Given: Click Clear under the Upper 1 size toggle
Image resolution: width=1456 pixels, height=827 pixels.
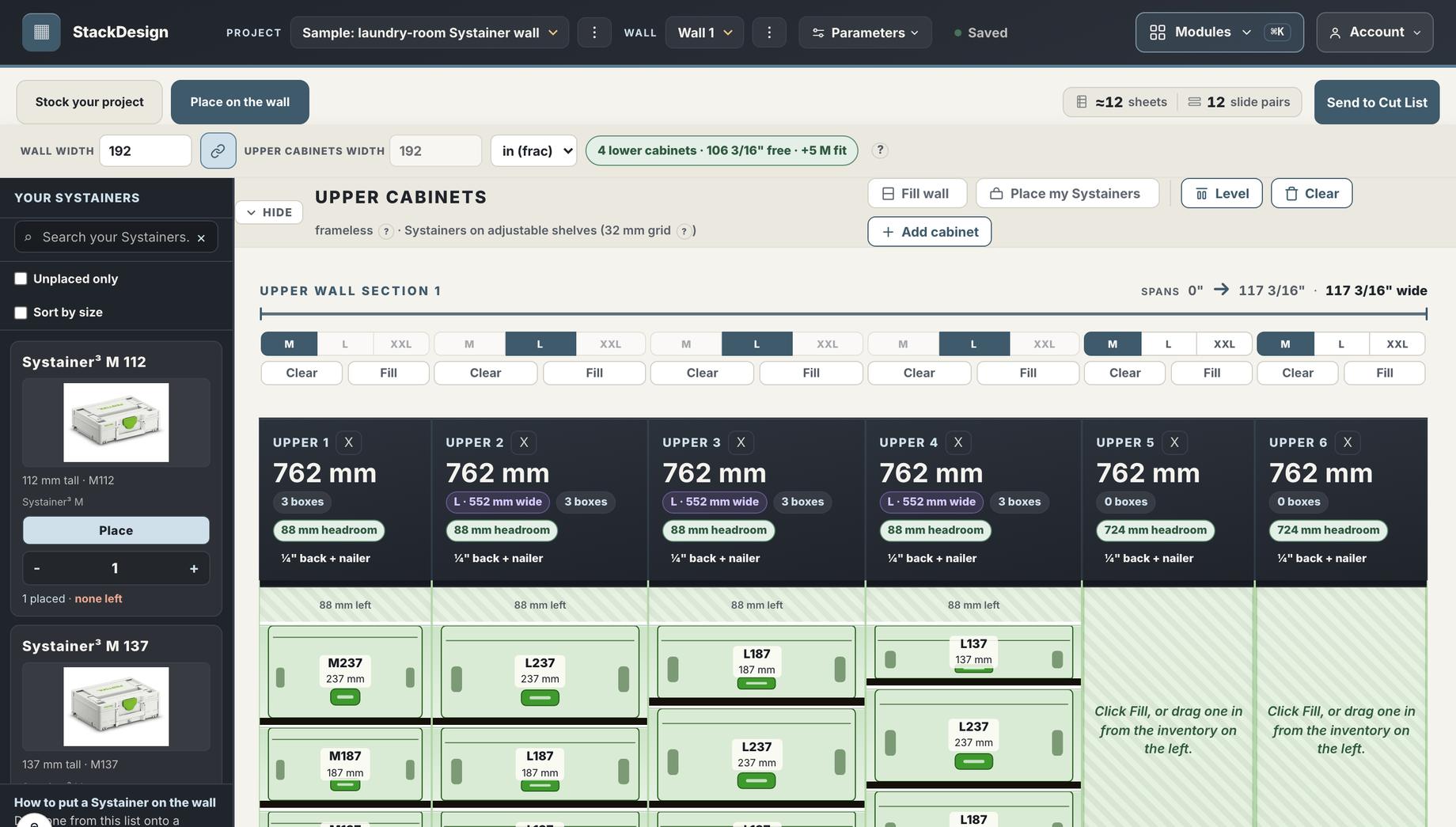Looking at the screenshot, I should [x=301, y=373].
